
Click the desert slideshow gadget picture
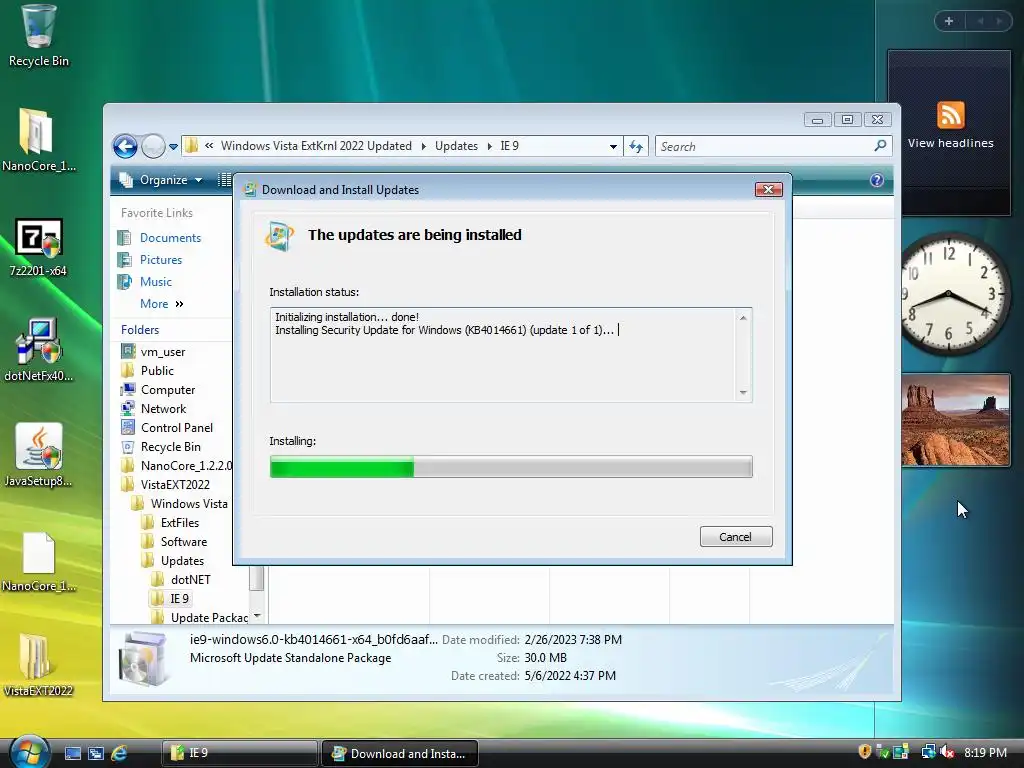(x=955, y=420)
